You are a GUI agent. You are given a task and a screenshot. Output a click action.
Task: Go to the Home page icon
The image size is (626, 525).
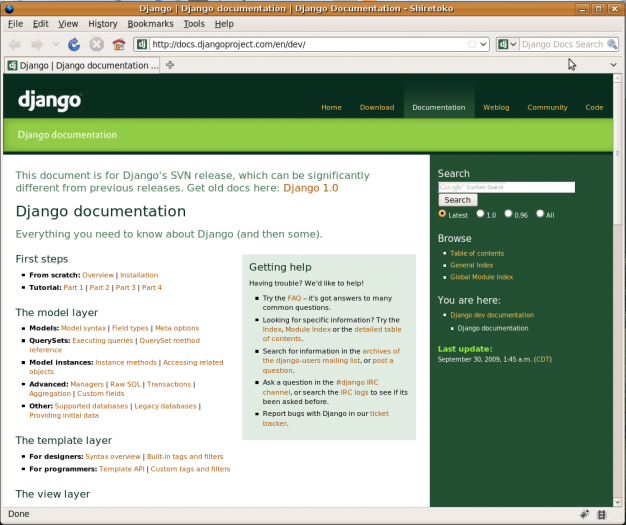(x=119, y=44)
